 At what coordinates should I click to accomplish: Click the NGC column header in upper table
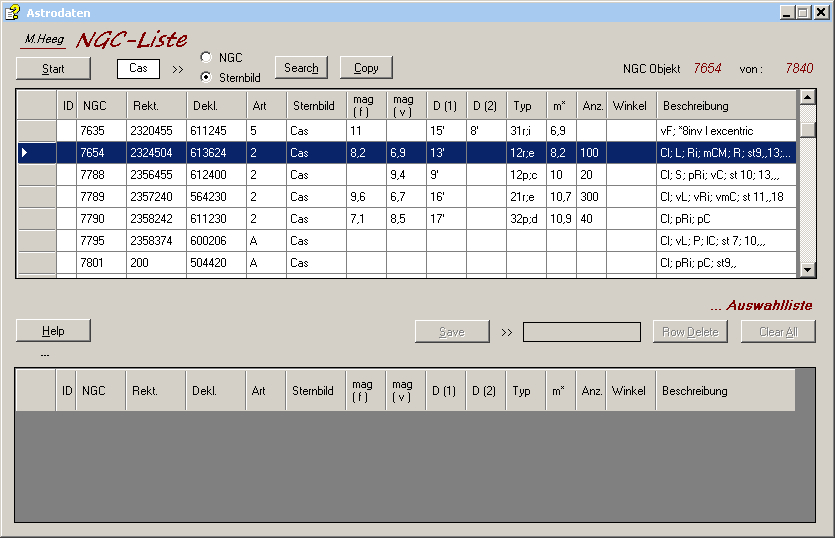pyautogui.click(x=101, y=105)
